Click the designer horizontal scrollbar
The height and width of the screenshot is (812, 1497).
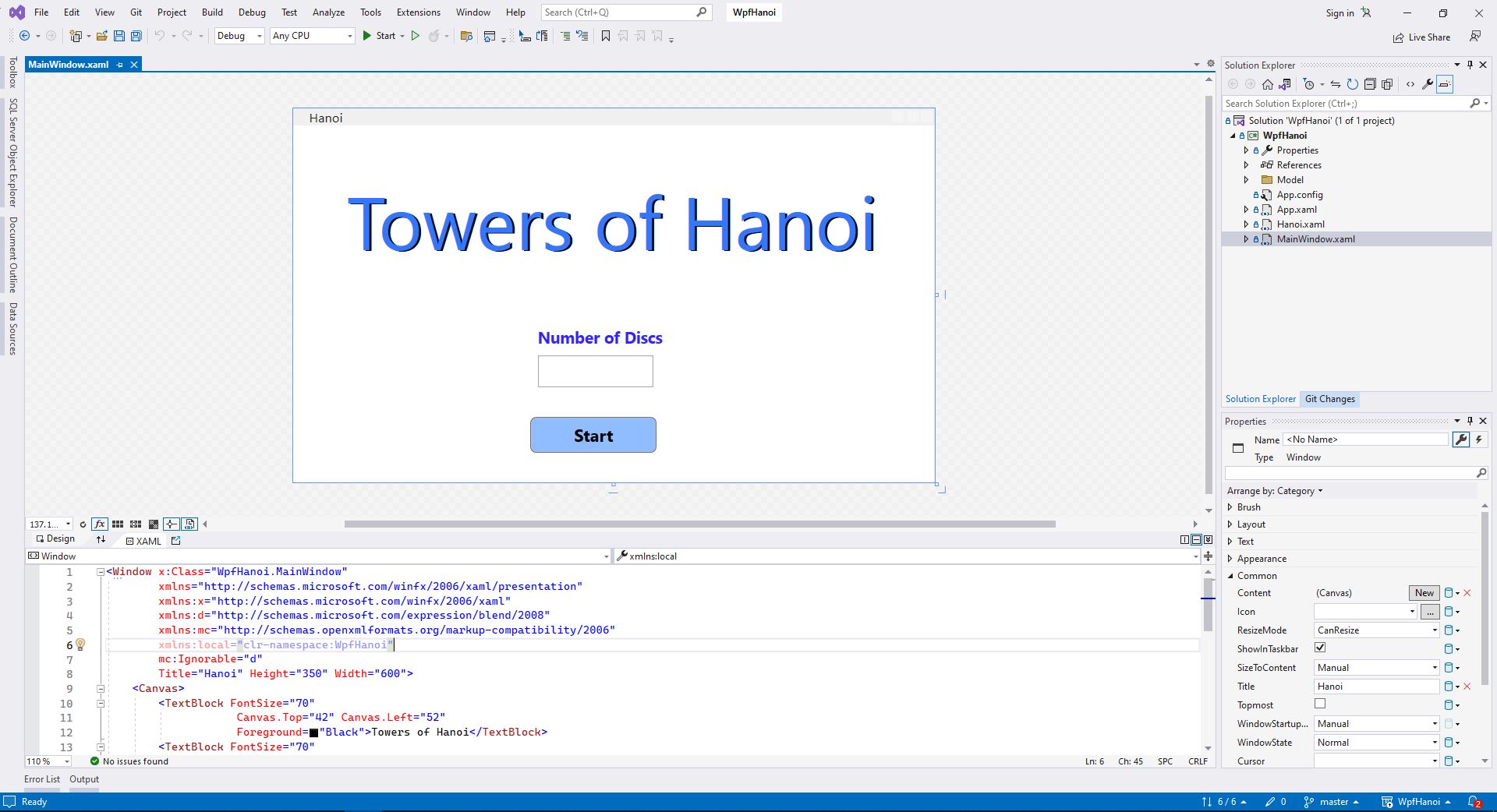[x=699, y=524]
